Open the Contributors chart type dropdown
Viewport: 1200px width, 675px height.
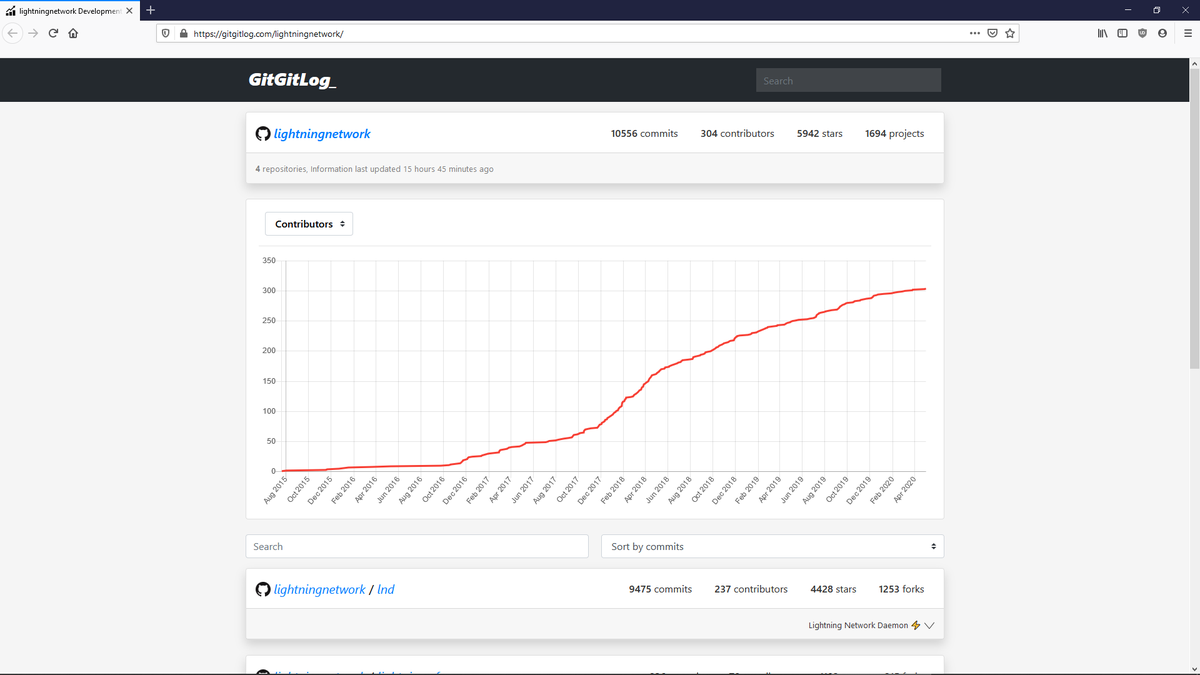(x=309, y=224)
